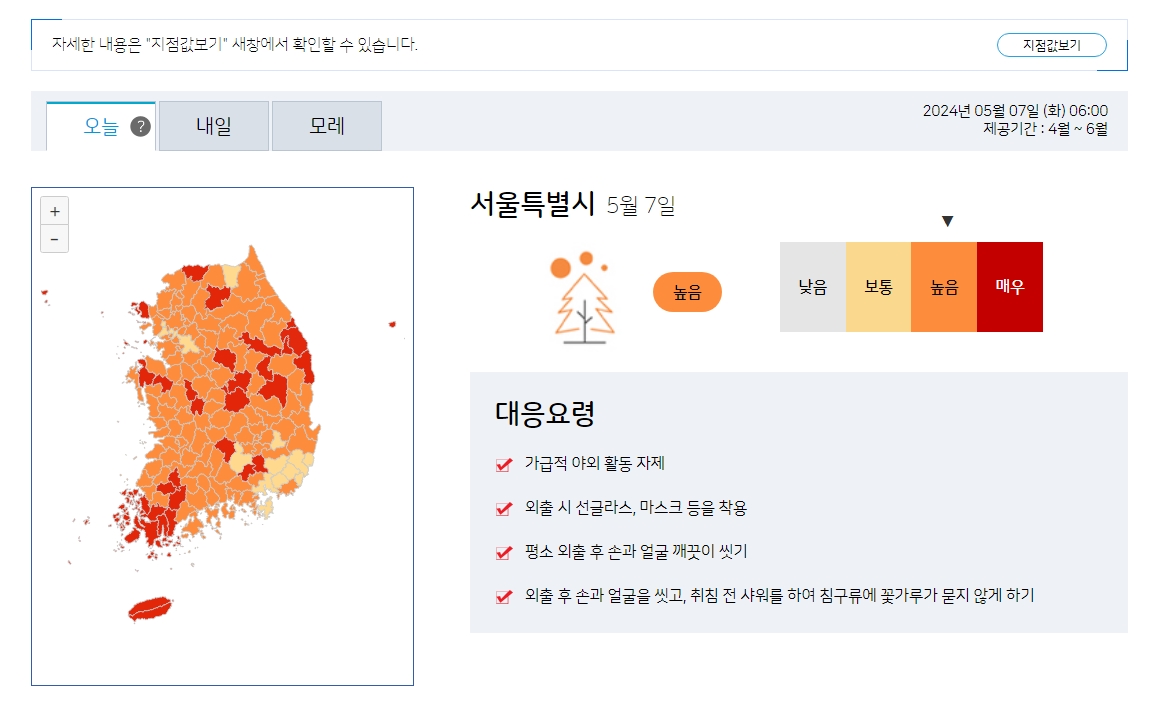Viewport: 1149px width, 711px height.
Task: Click the orange 높음 level badge
Action: 687,292
